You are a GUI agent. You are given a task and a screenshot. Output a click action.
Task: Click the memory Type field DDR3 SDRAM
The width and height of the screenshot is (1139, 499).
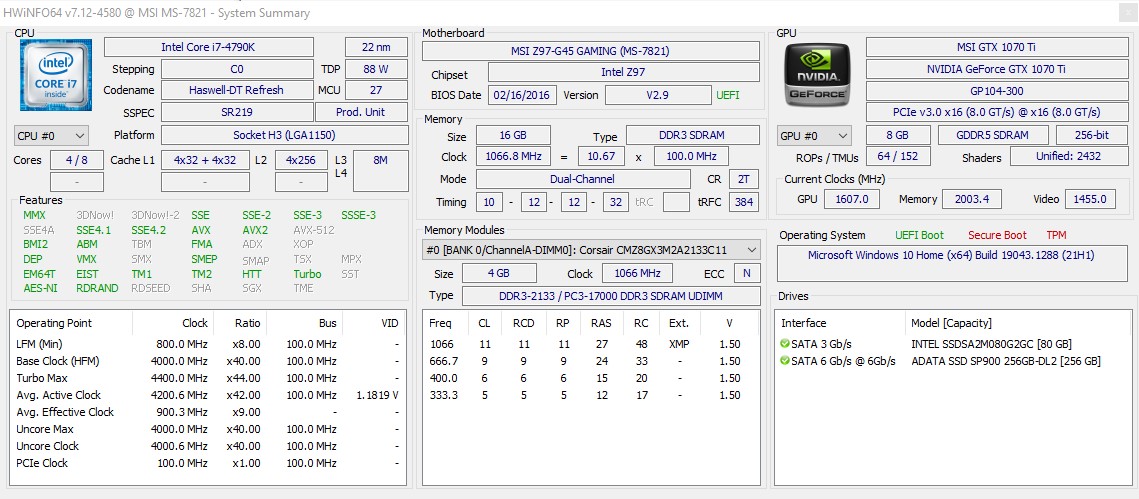[x=693, y=135]
